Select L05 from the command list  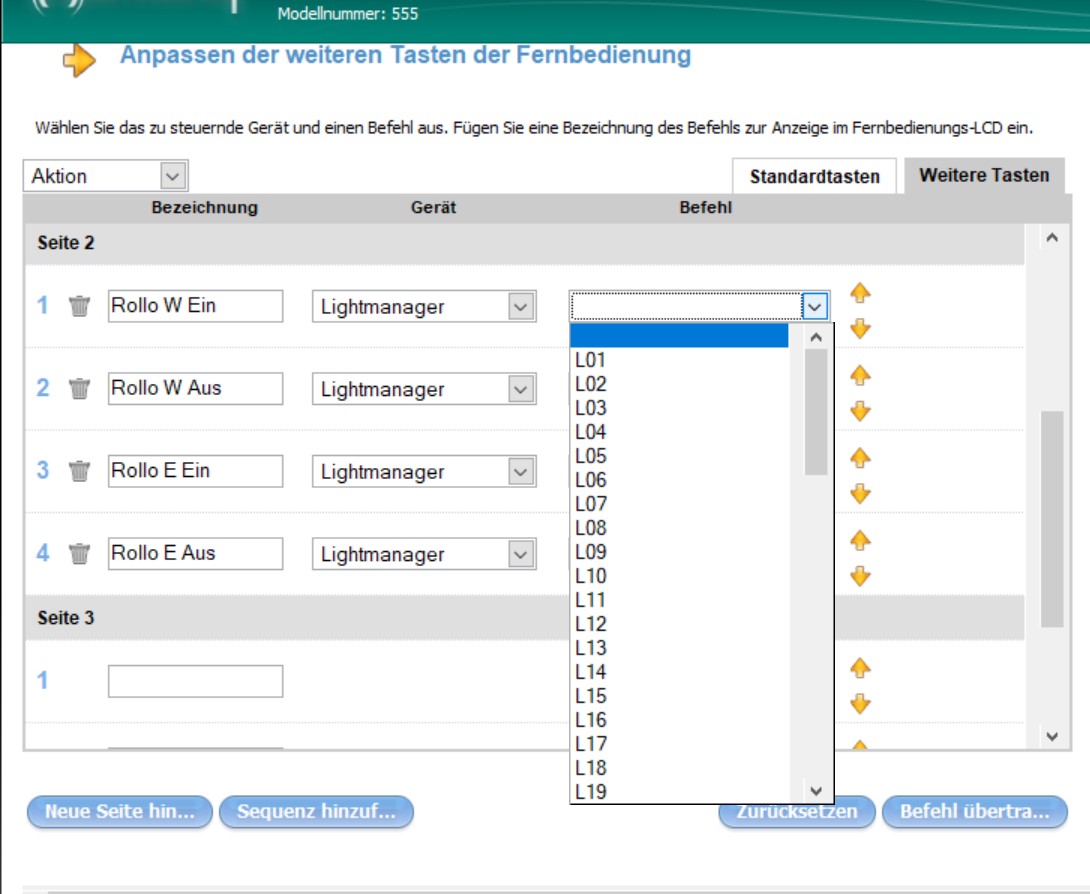pos(591,456)
